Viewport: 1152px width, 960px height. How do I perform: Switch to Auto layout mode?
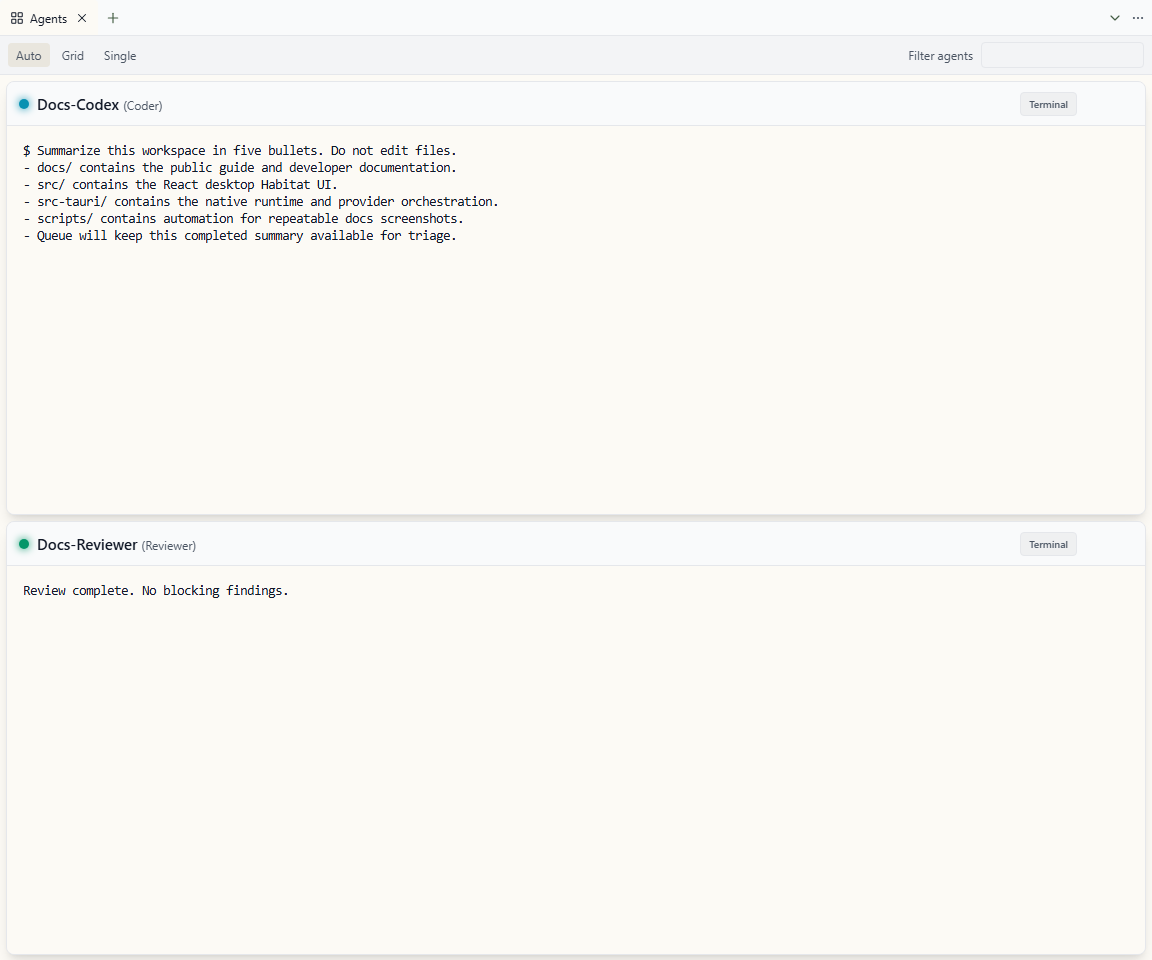pyautogui.click(x=29, y=56)
